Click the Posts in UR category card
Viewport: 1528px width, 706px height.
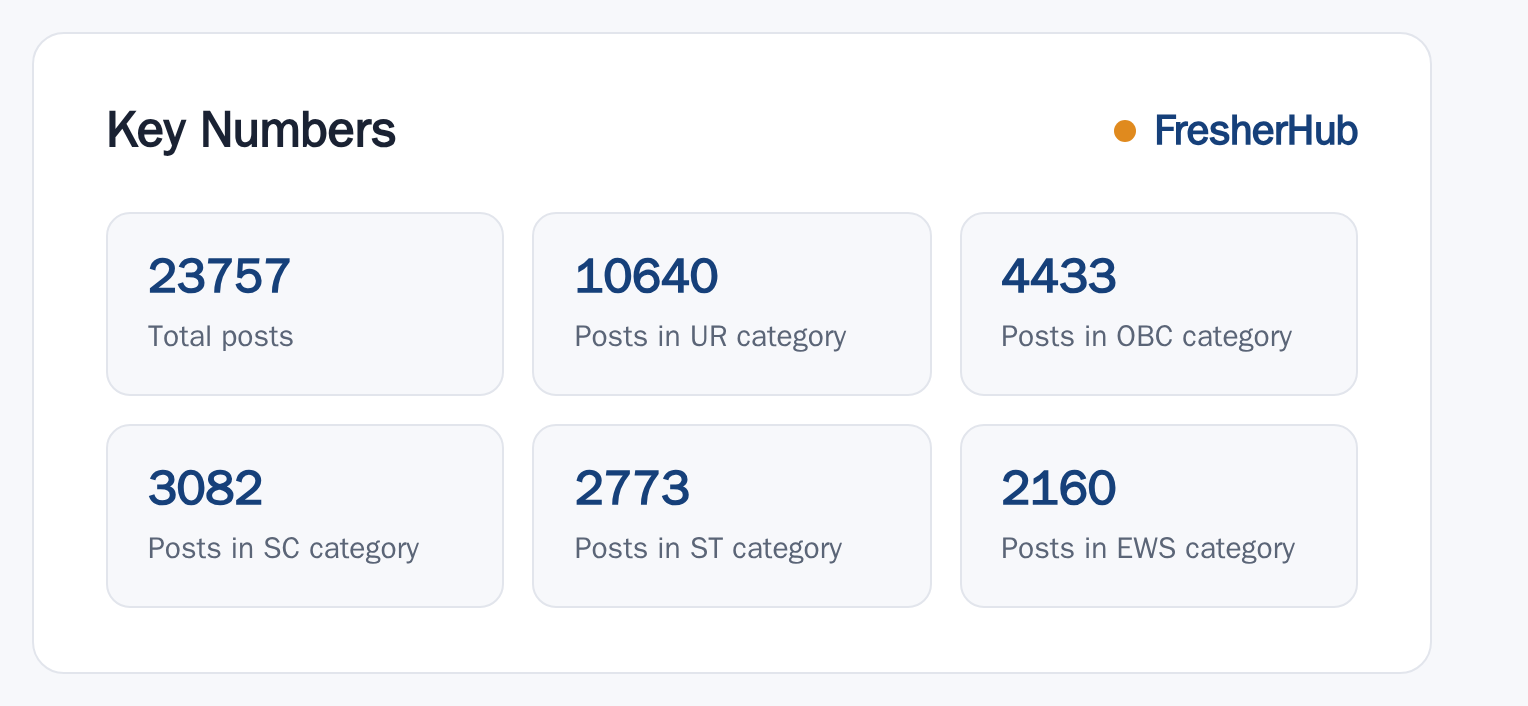click(x=732, y=304)
